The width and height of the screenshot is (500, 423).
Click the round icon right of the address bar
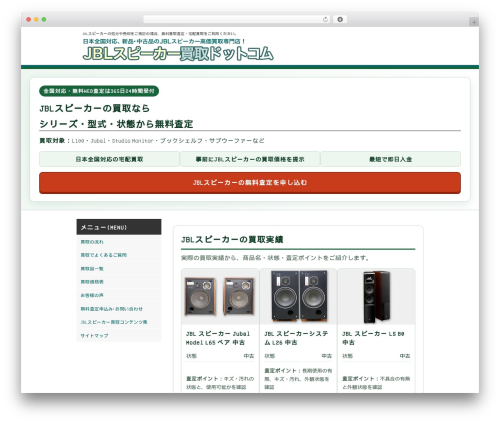pyautogui.click(x=340, y=19)
